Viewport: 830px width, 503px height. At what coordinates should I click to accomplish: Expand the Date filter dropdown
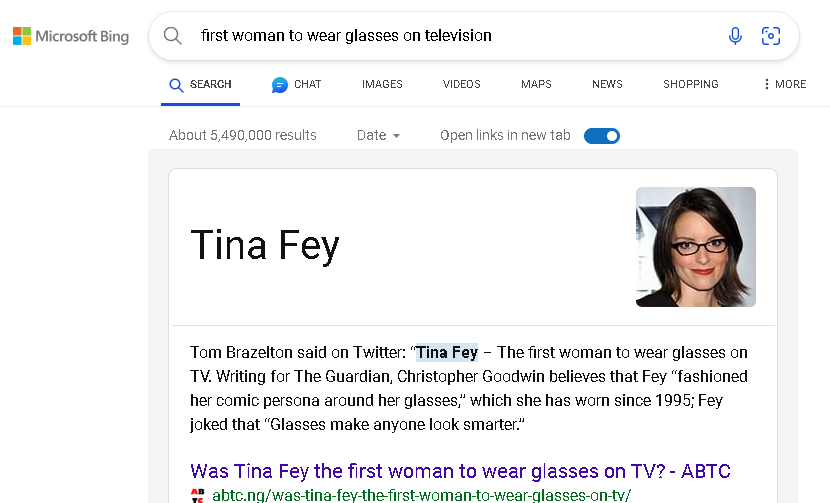click(379, 135)
